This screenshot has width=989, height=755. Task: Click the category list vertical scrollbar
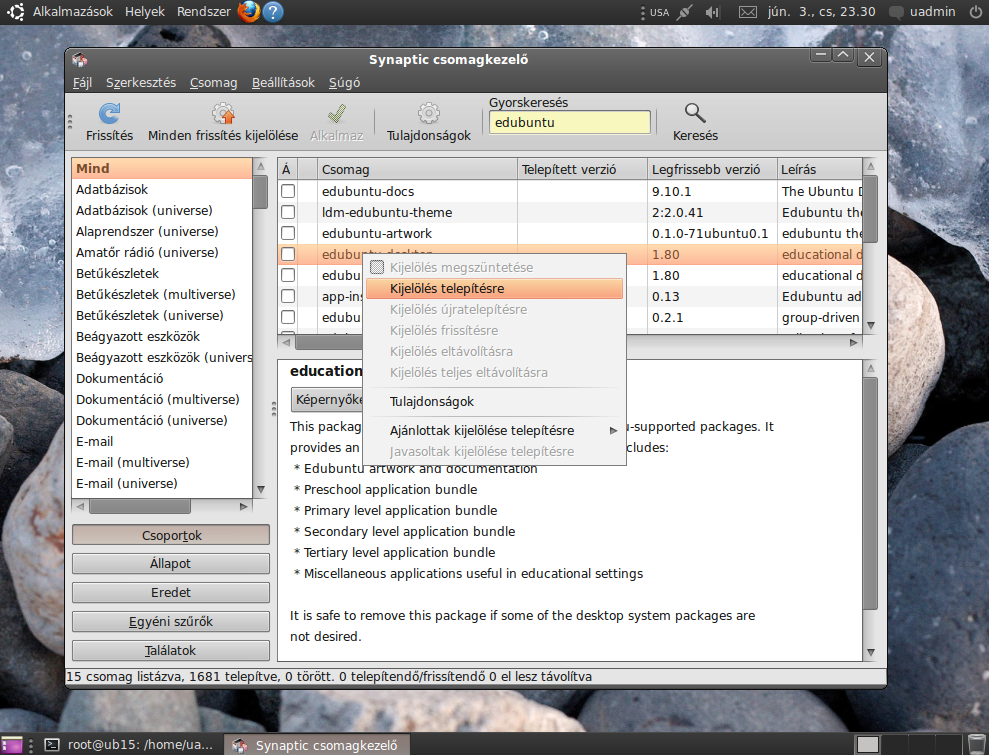(x=260, y=330)
